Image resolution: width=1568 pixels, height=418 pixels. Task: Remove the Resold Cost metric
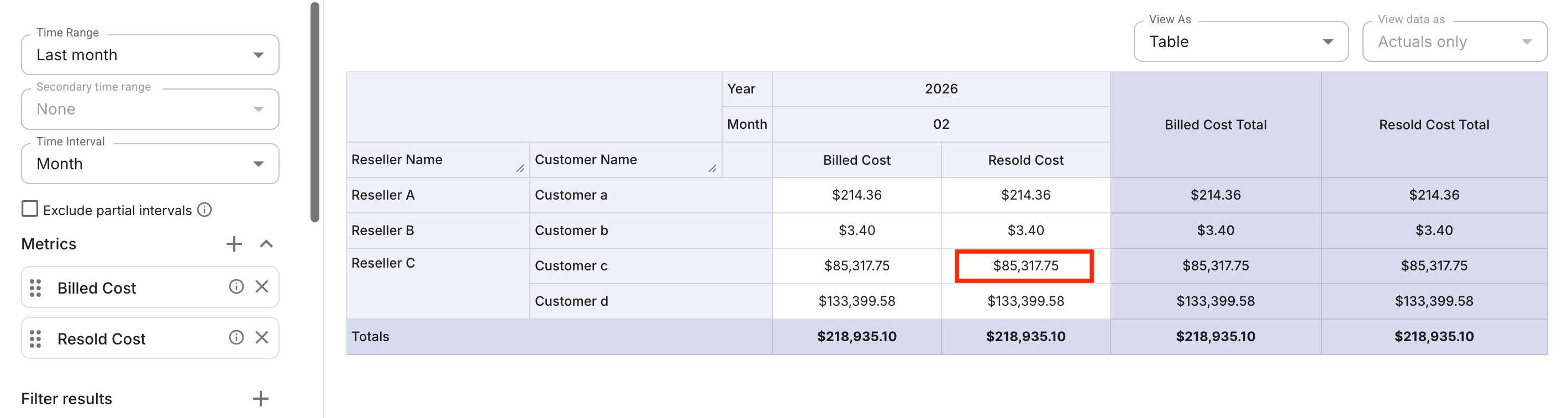pos(262,337)
